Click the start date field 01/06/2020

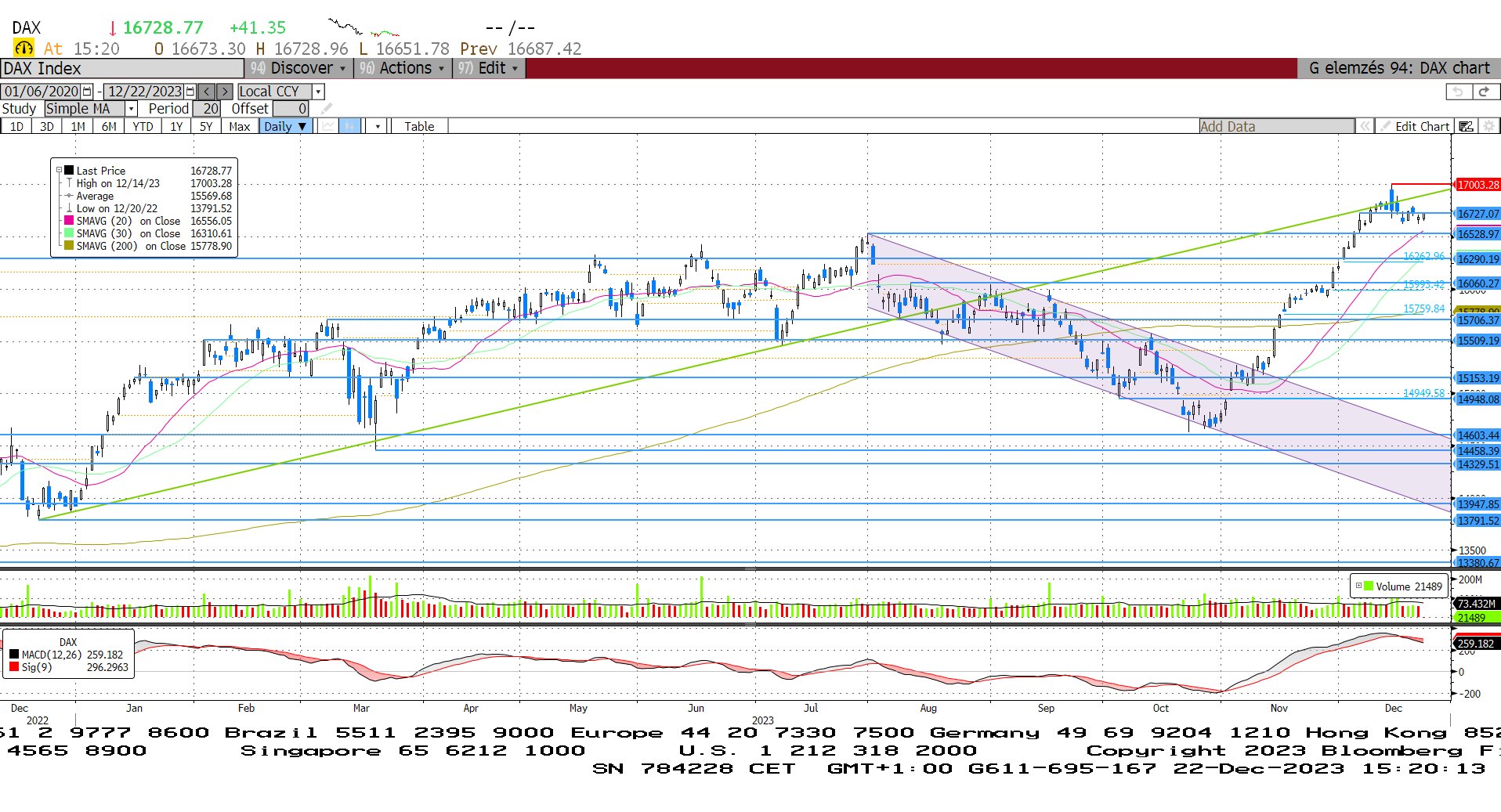[x=41, y=92]
